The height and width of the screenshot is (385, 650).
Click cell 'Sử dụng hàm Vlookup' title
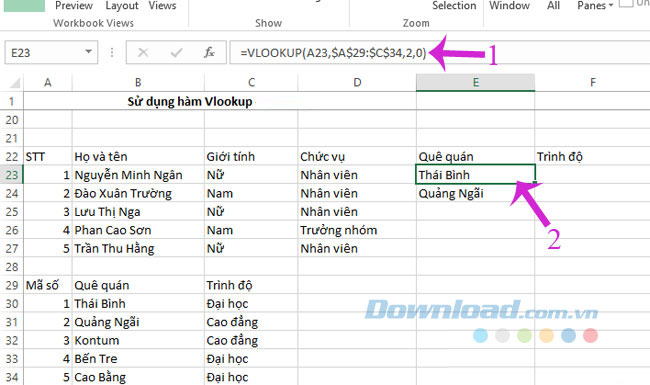[x=190, y=102]
